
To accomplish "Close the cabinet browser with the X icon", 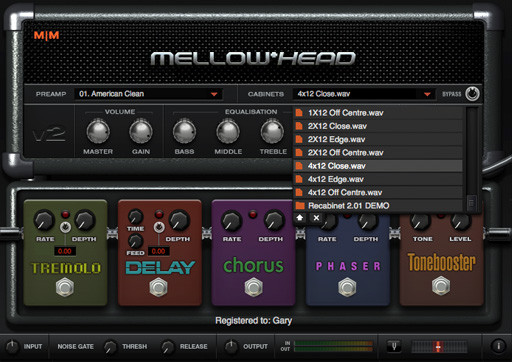I will pyautogui.click(x=316, y=218).
